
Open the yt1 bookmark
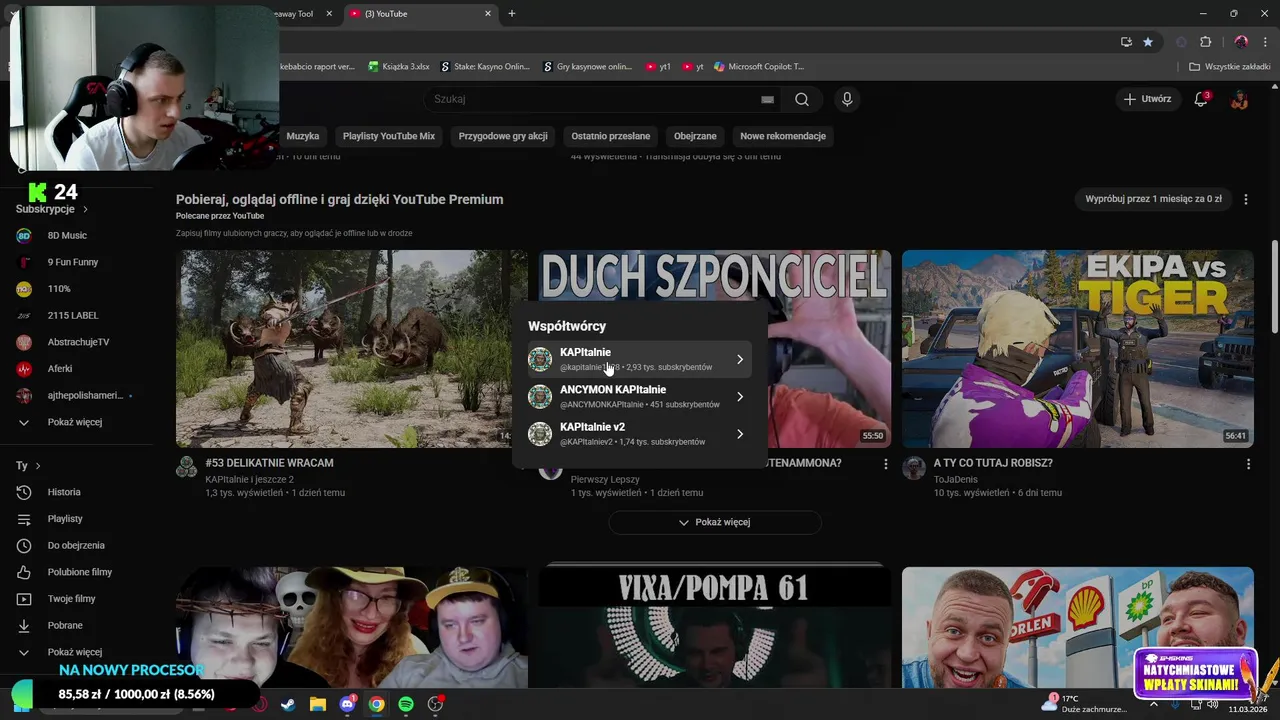[658, 67]
